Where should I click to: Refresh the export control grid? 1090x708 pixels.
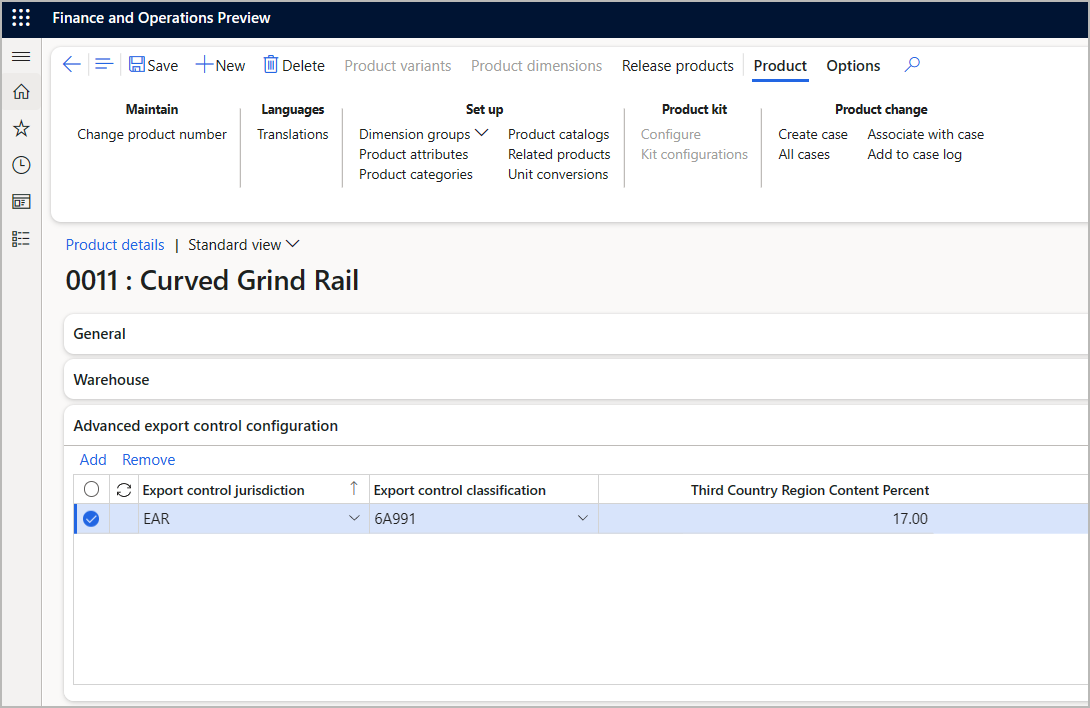(x=121, y=489)
